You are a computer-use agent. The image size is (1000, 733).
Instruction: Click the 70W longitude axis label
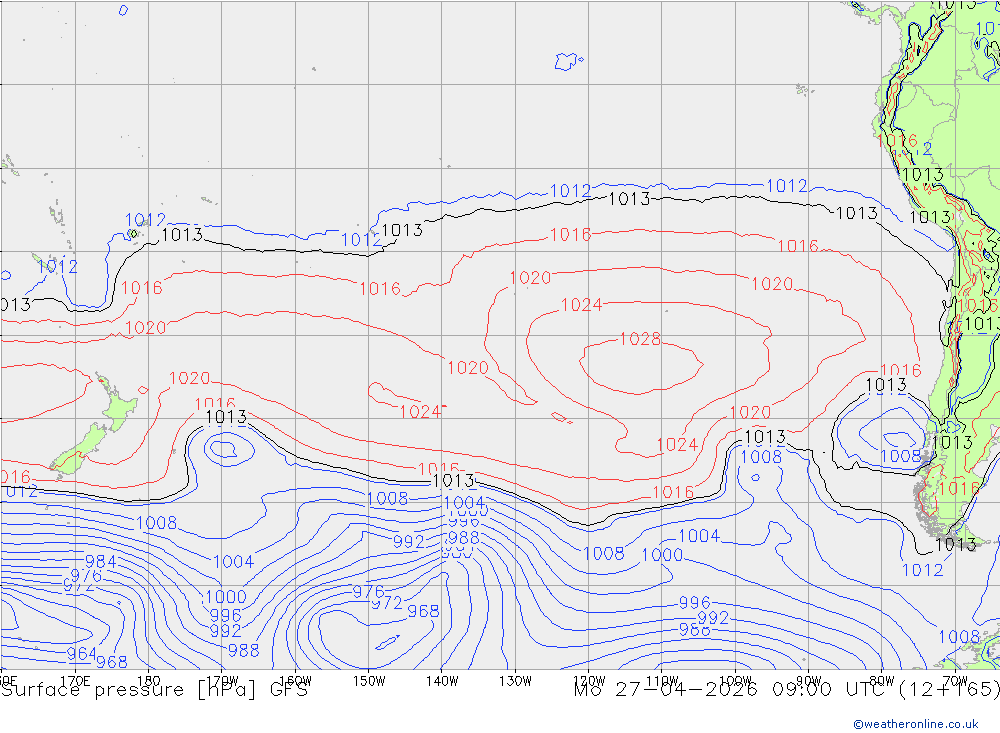coord(955,681)
